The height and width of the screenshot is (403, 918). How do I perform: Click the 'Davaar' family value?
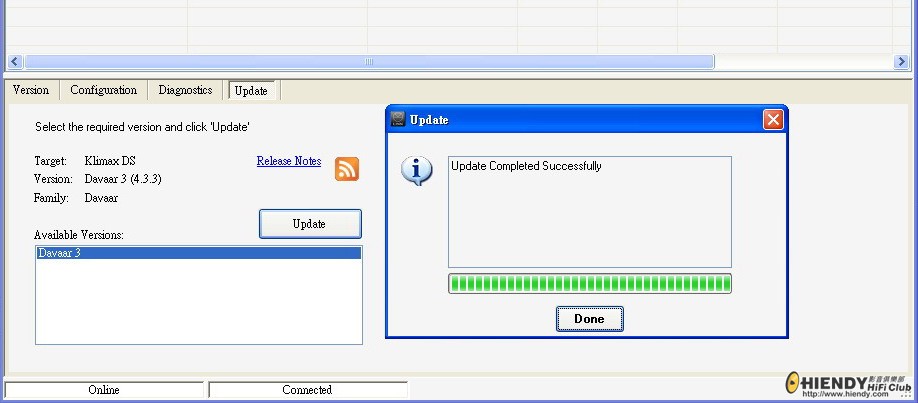101,198
